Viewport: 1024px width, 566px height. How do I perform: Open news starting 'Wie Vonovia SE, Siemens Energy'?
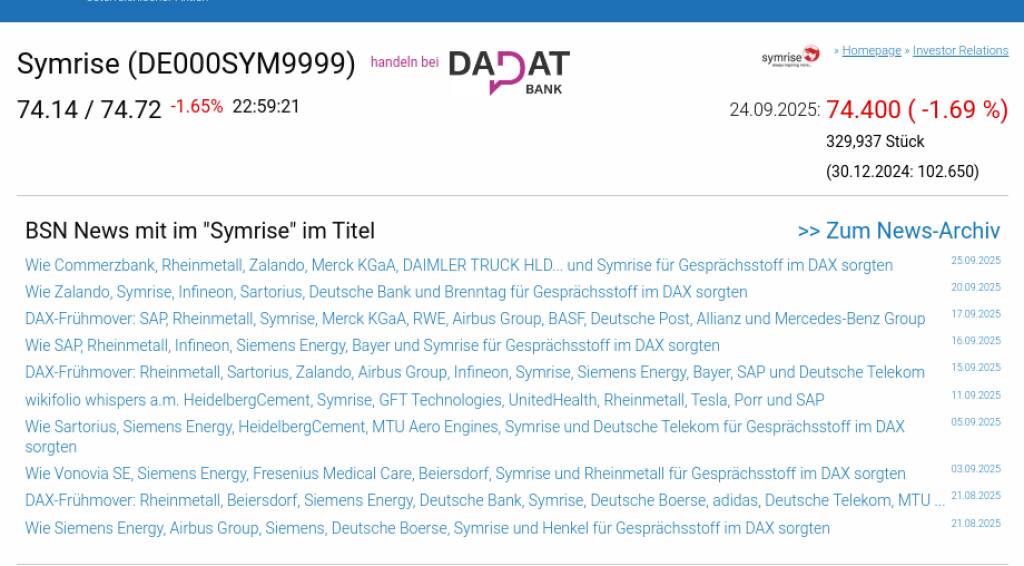coord(465,474)
